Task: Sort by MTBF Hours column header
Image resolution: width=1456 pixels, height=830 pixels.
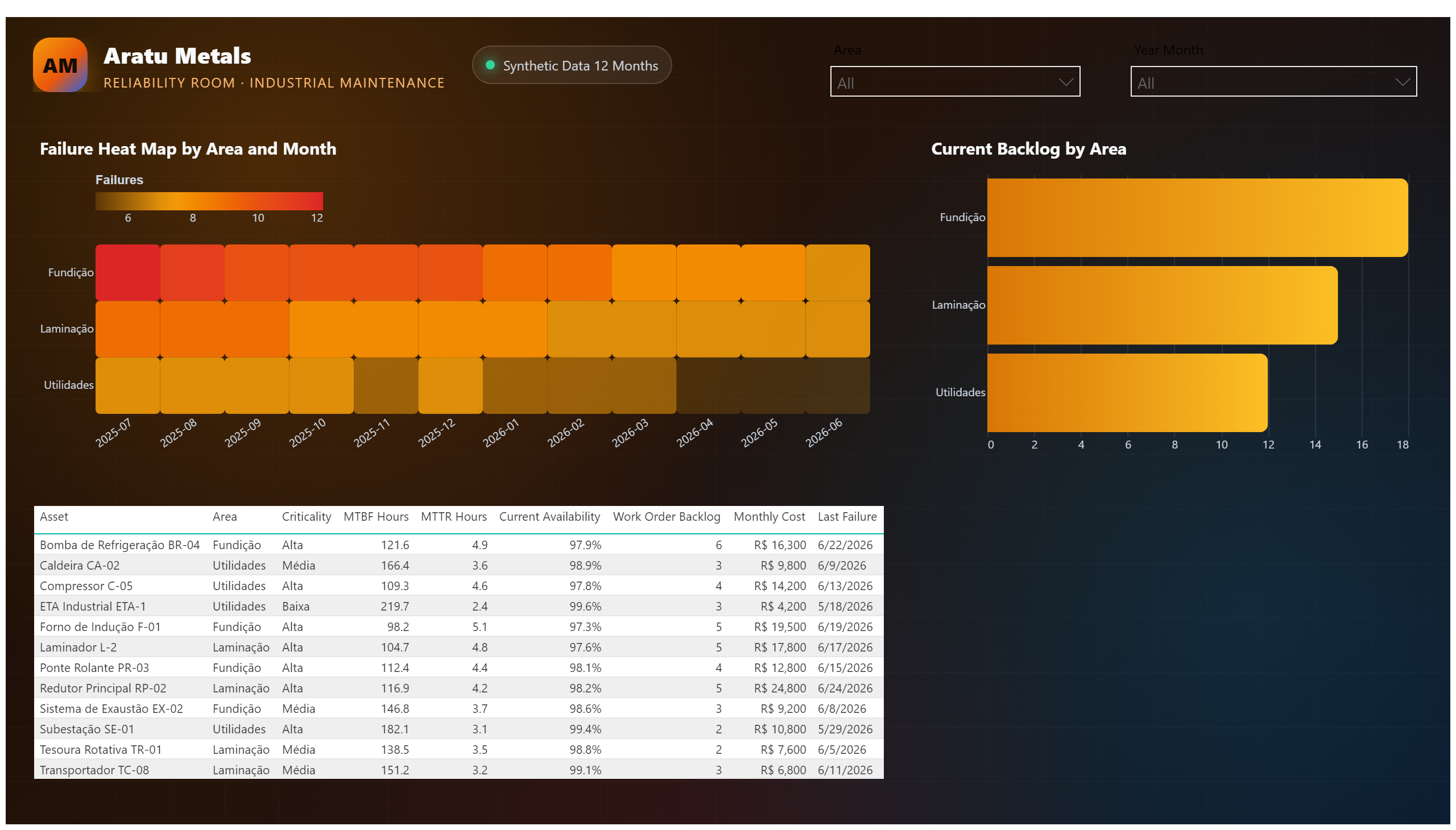Action: pyautogui.click(x=376, y=516)
